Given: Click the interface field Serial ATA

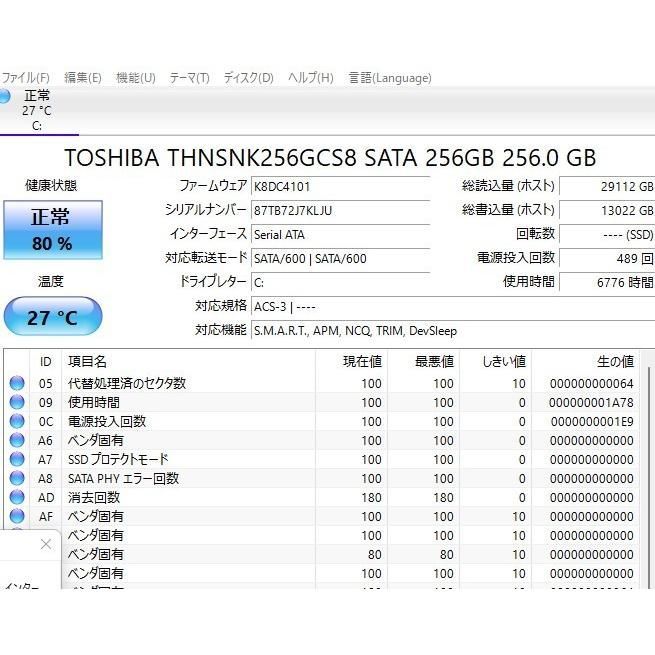Looking at the screenshot, I should tap(340, 234).
